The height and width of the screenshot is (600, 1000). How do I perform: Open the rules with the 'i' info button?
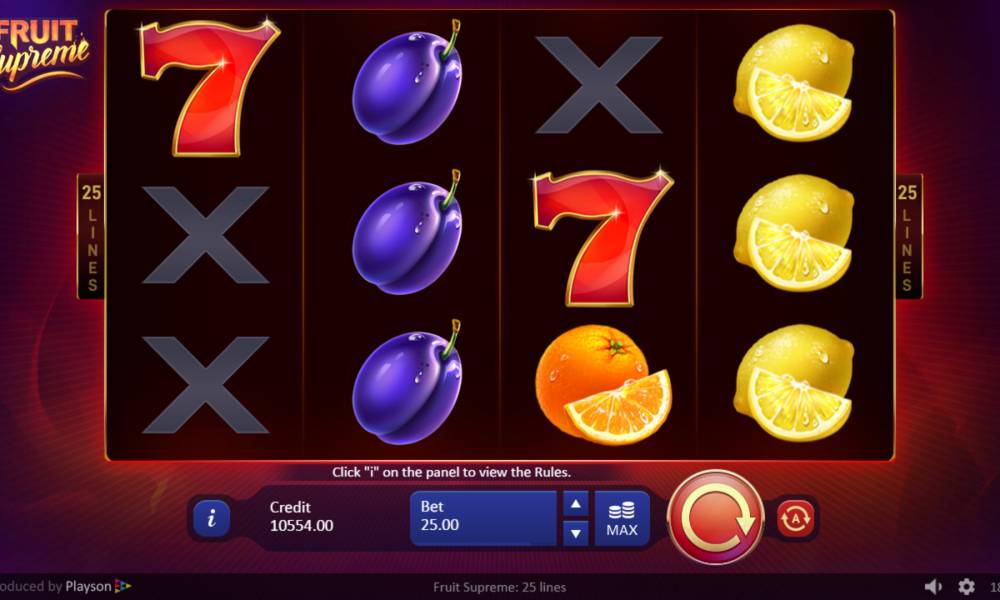point(211,518)
